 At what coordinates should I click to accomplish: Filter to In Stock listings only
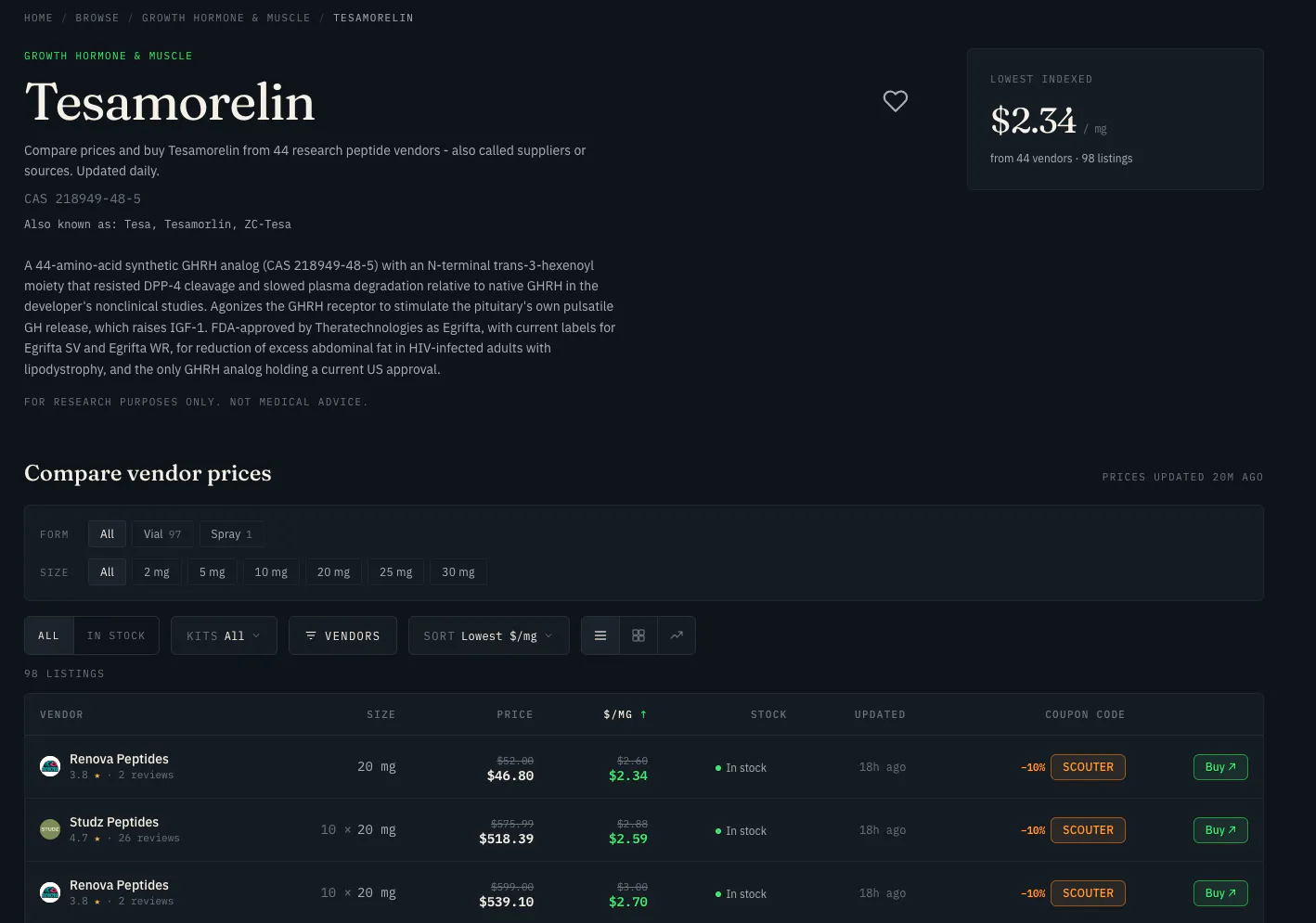[116, 635]
